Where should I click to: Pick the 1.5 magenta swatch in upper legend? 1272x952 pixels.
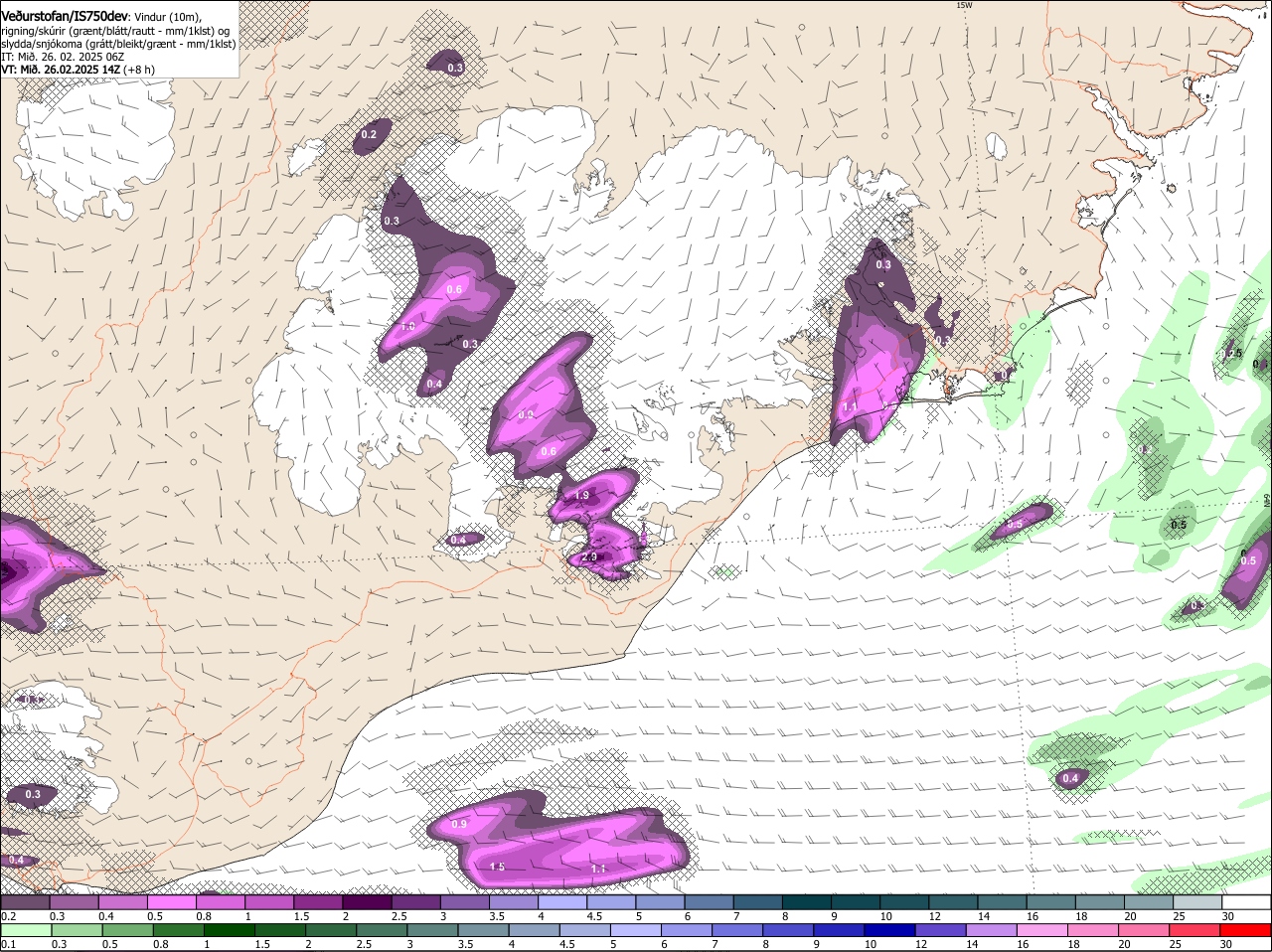point(318,902)
